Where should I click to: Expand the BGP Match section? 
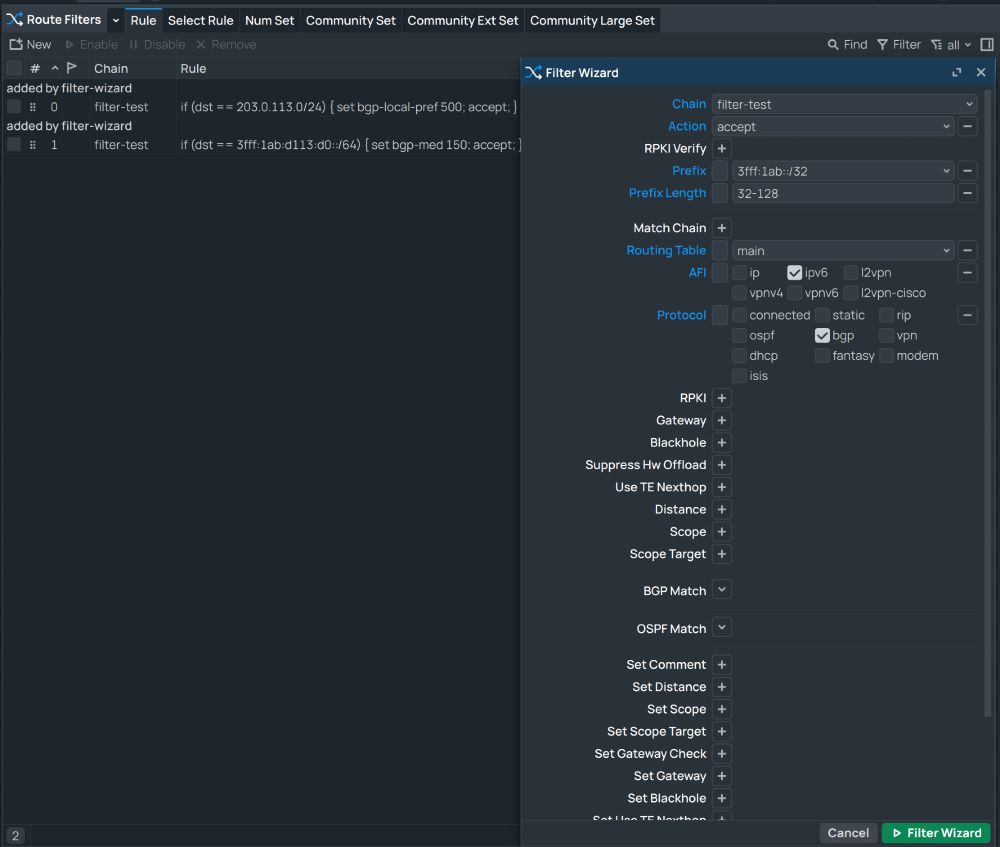pos(721,590)
